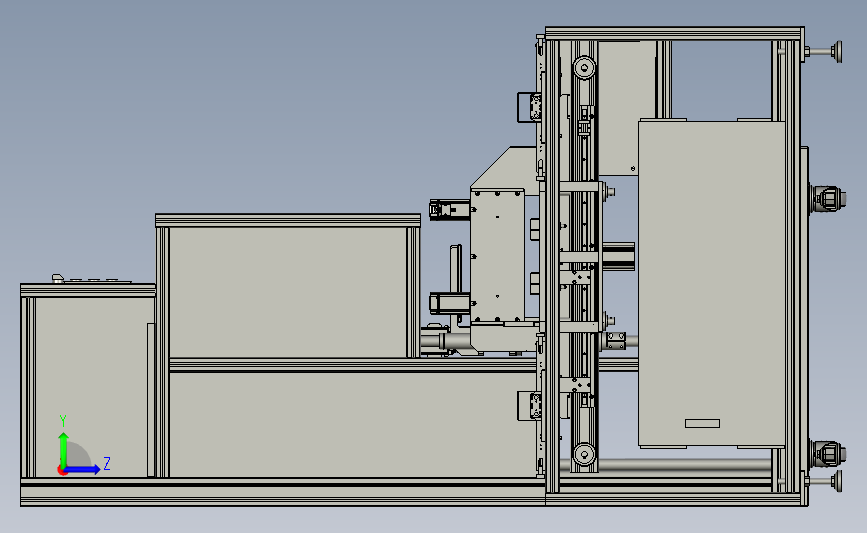
Task: Click the red origin sphere of triad
Action: click(x=62, y=471)
